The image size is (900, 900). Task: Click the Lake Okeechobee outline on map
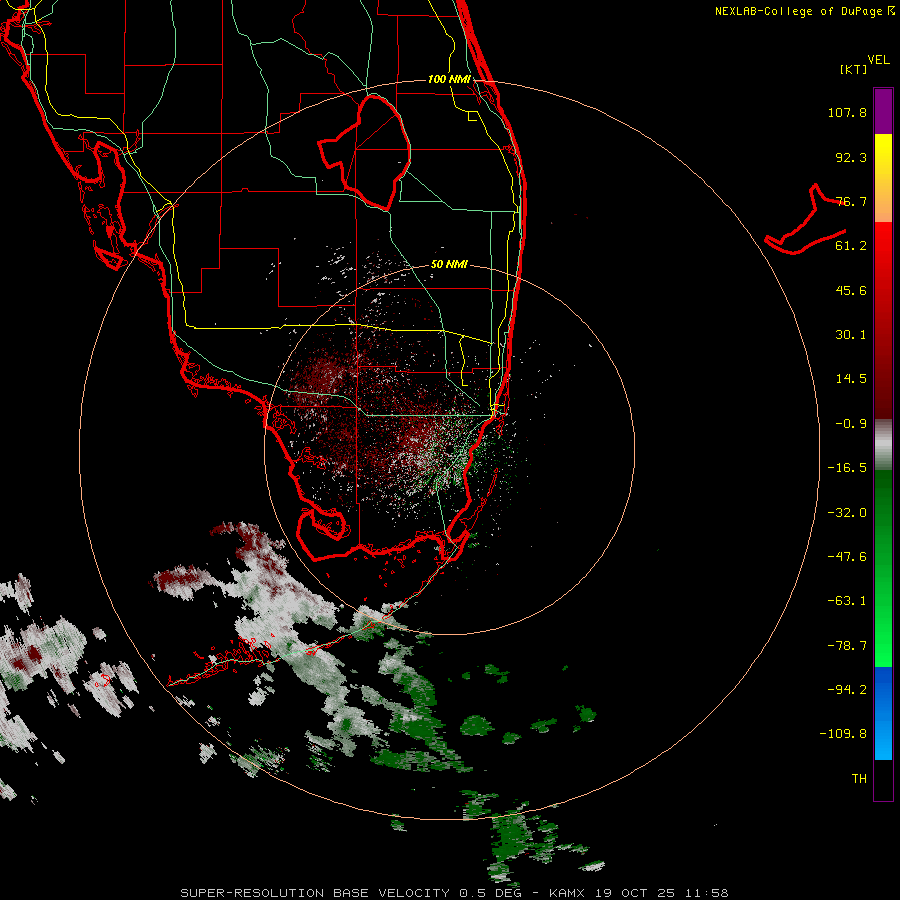(x=364, y=152)
